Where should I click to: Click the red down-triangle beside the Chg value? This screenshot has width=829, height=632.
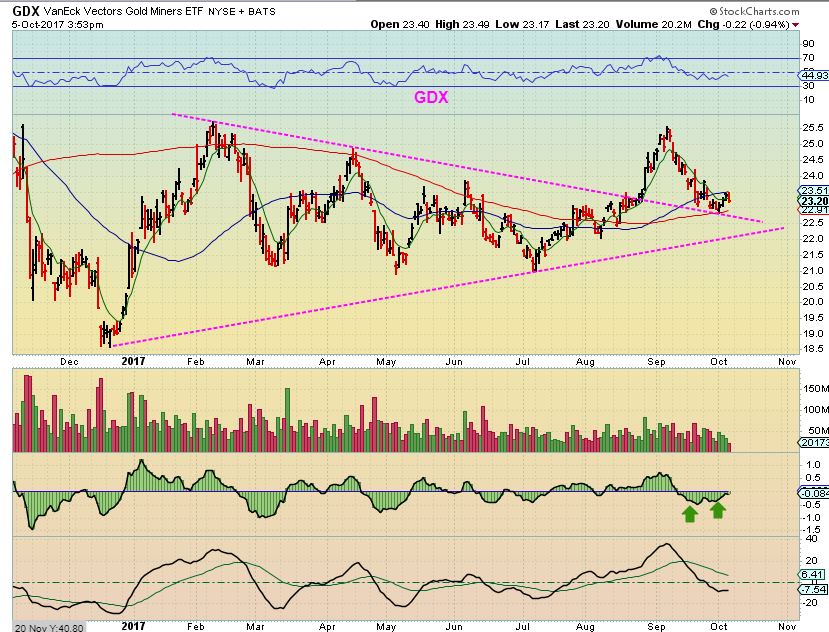(x=796, y=25)
